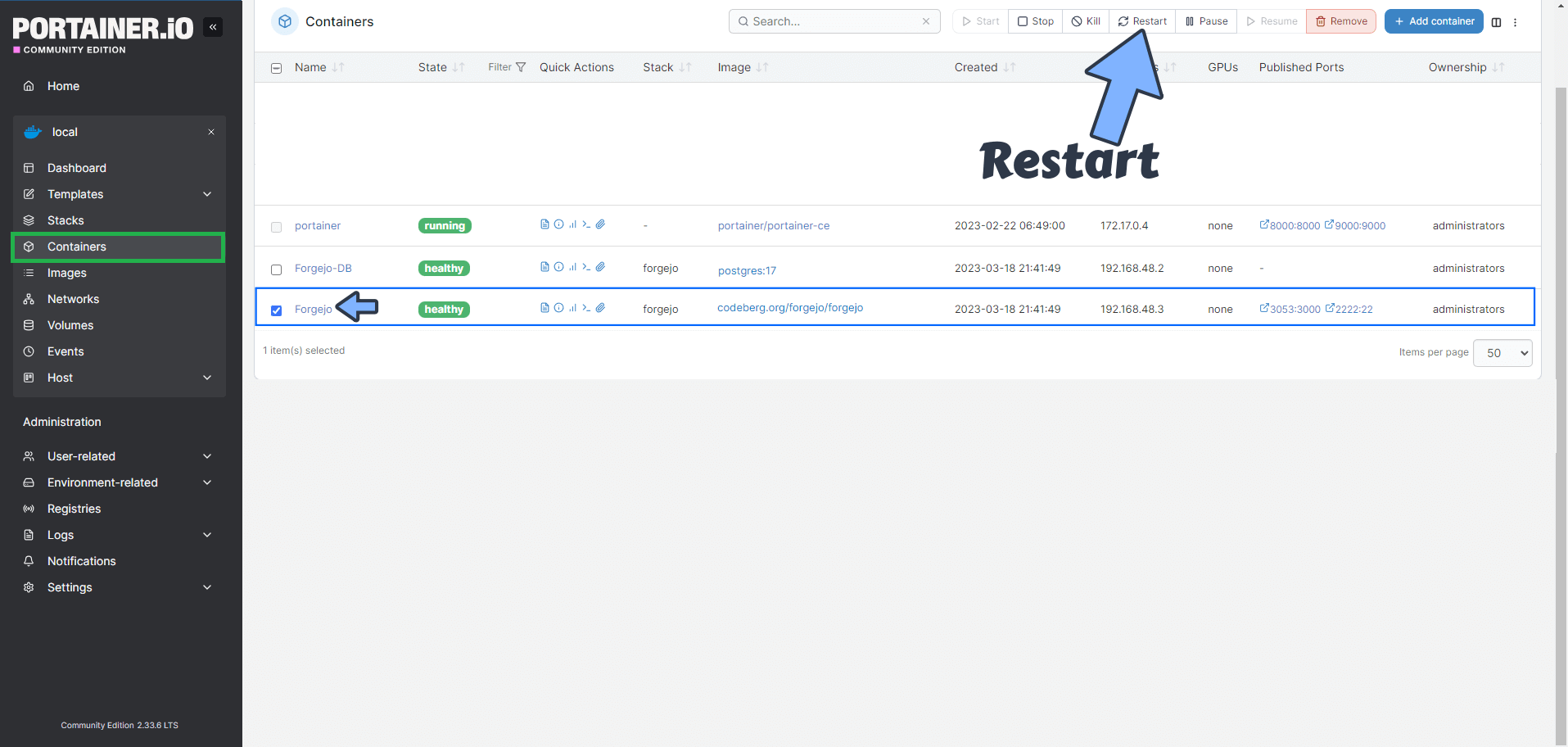Open codeberg.org/forgejo/forgejo image link

(789, 308)
